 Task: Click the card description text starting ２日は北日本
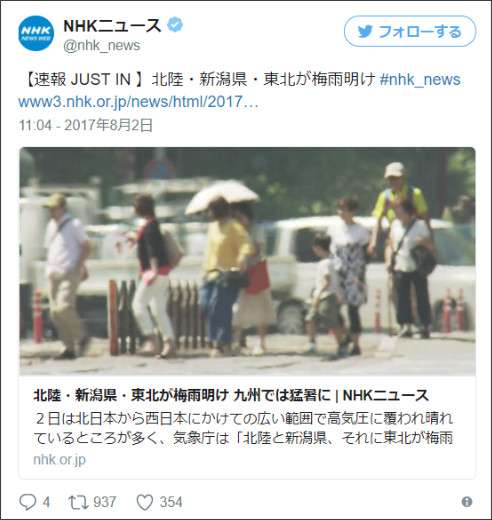(243, 428)
